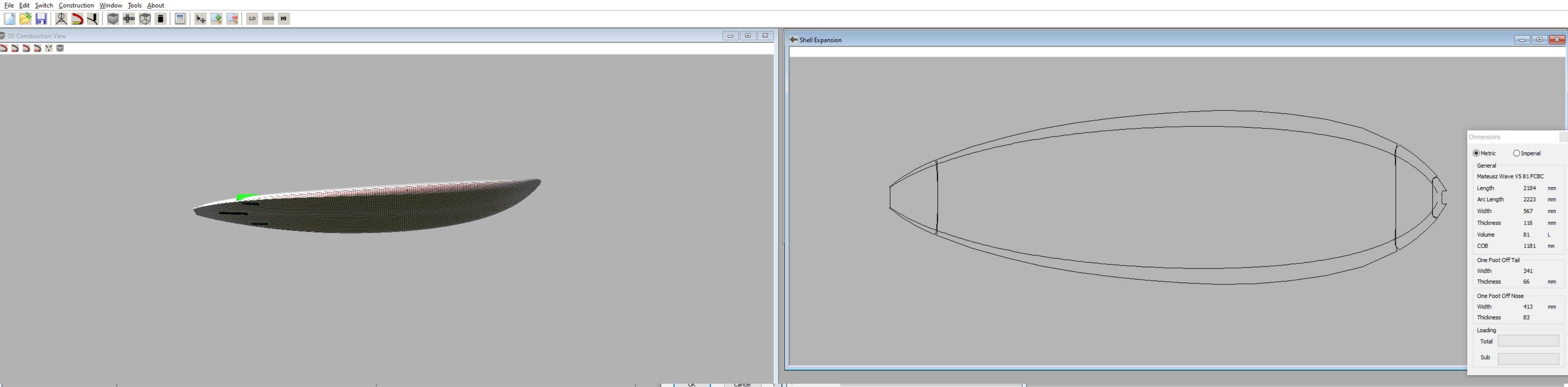Click the Loading Sub field

pos(1528,358)
